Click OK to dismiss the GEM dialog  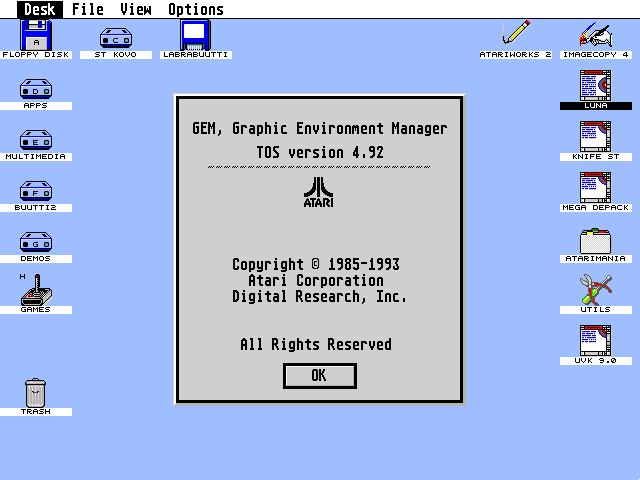click(320, 376)
